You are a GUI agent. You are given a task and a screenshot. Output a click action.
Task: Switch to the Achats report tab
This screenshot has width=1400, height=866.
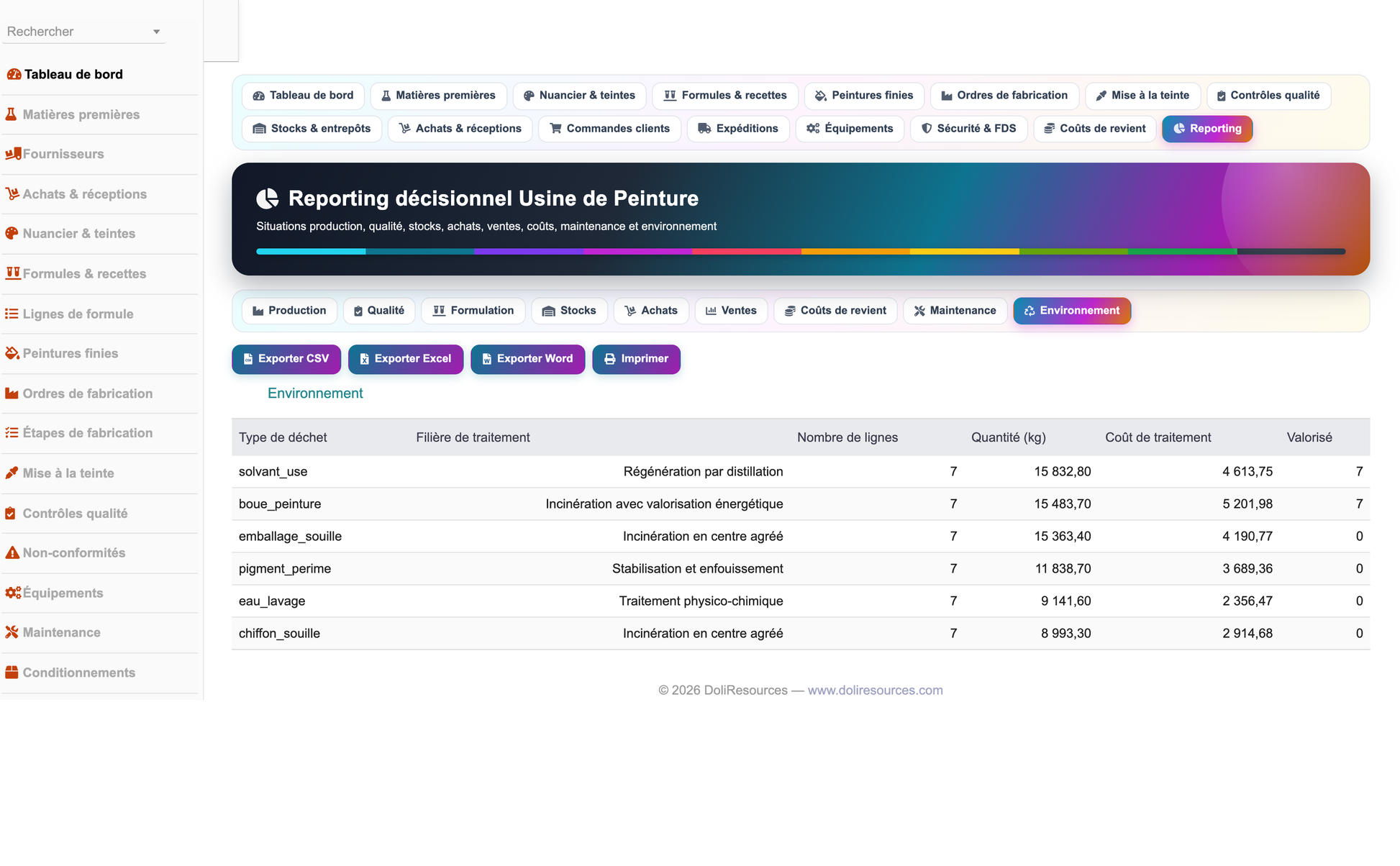(x=651, y=311)
